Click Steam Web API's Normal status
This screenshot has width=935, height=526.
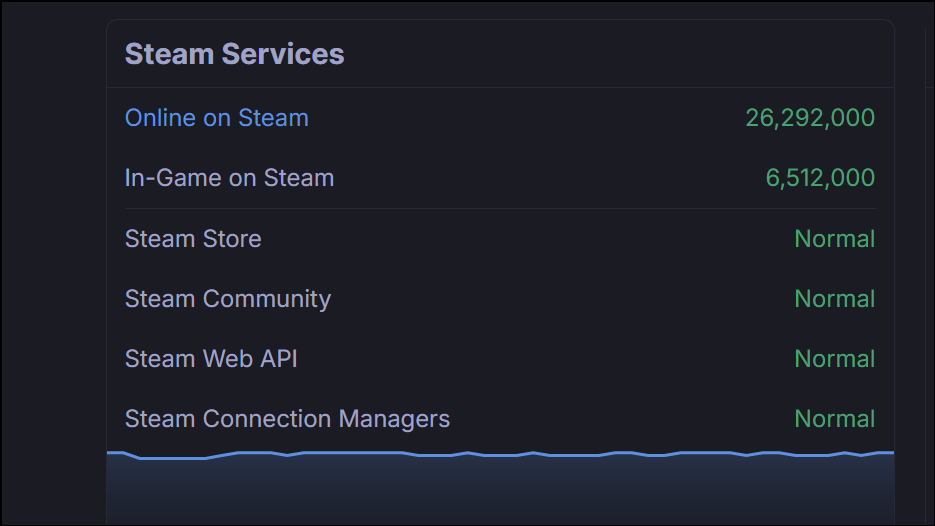(835, 359)
